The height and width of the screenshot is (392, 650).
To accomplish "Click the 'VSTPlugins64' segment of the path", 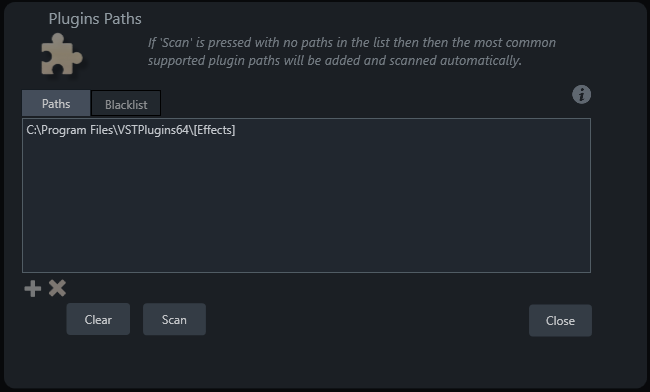I will [153, 130].
